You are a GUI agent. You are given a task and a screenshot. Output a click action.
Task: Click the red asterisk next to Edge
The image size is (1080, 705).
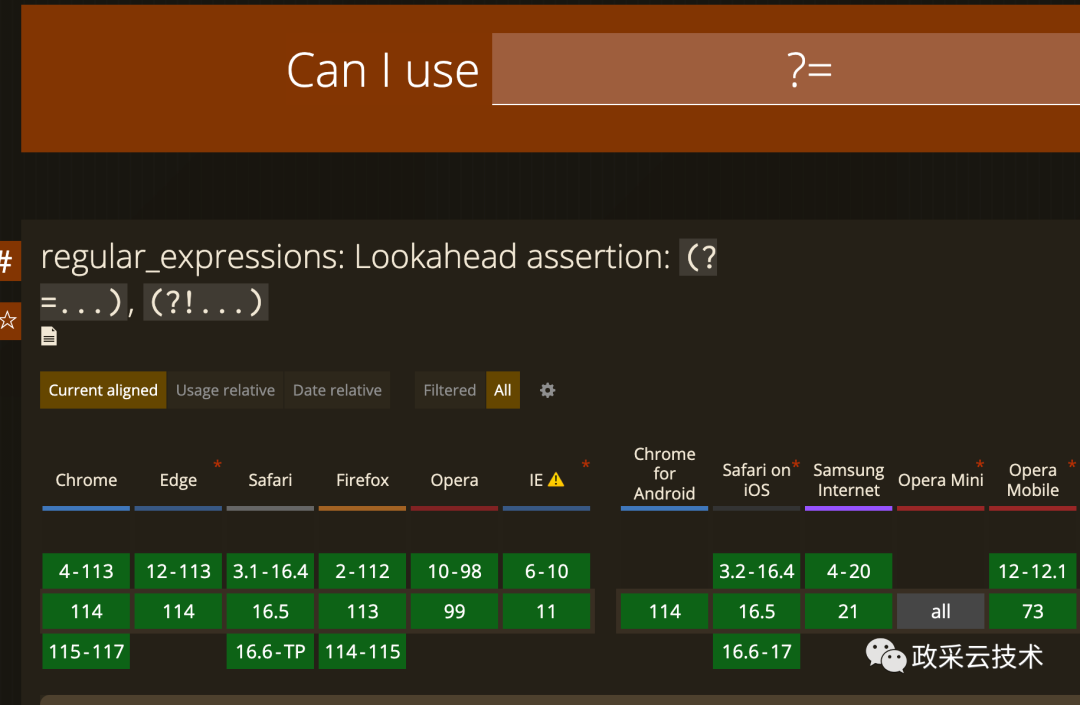click(x=217, y=465)
